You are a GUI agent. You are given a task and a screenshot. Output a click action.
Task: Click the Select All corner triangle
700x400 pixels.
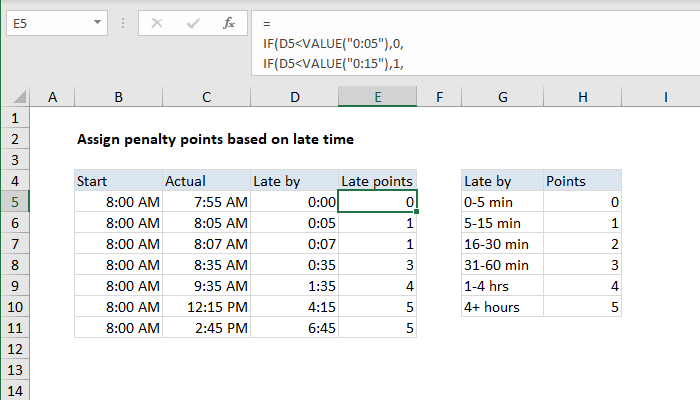coord(20,96)
